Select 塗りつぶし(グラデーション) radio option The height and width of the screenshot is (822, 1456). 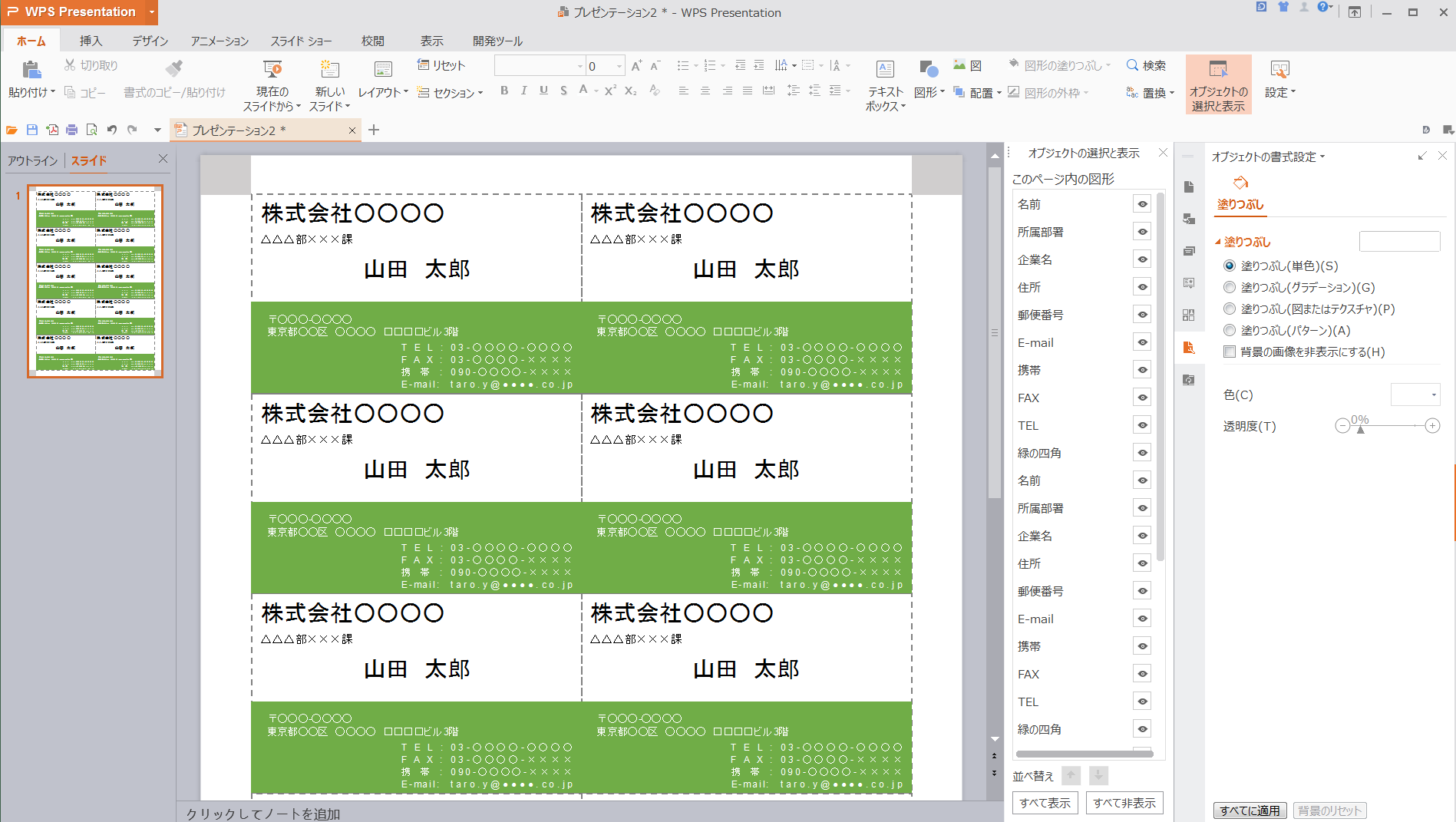coord(1230,287)
